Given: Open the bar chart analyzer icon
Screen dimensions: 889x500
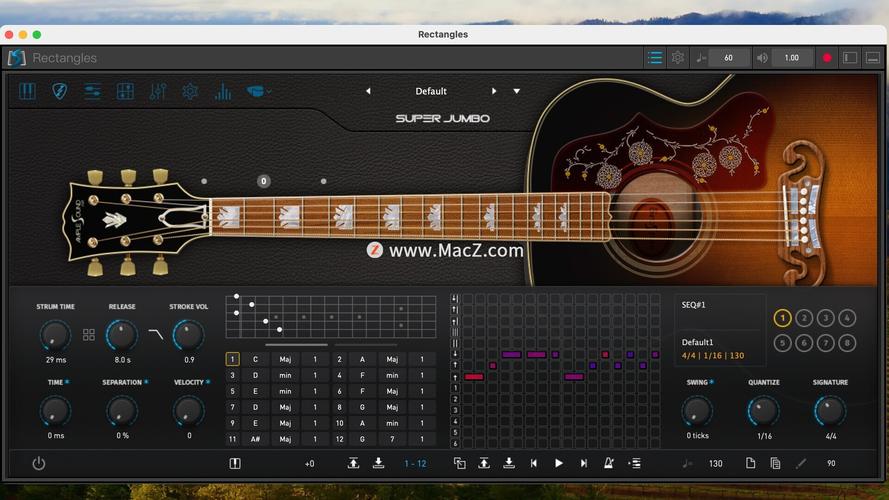Looking at the screenshot, I should [x=223, y=92].
